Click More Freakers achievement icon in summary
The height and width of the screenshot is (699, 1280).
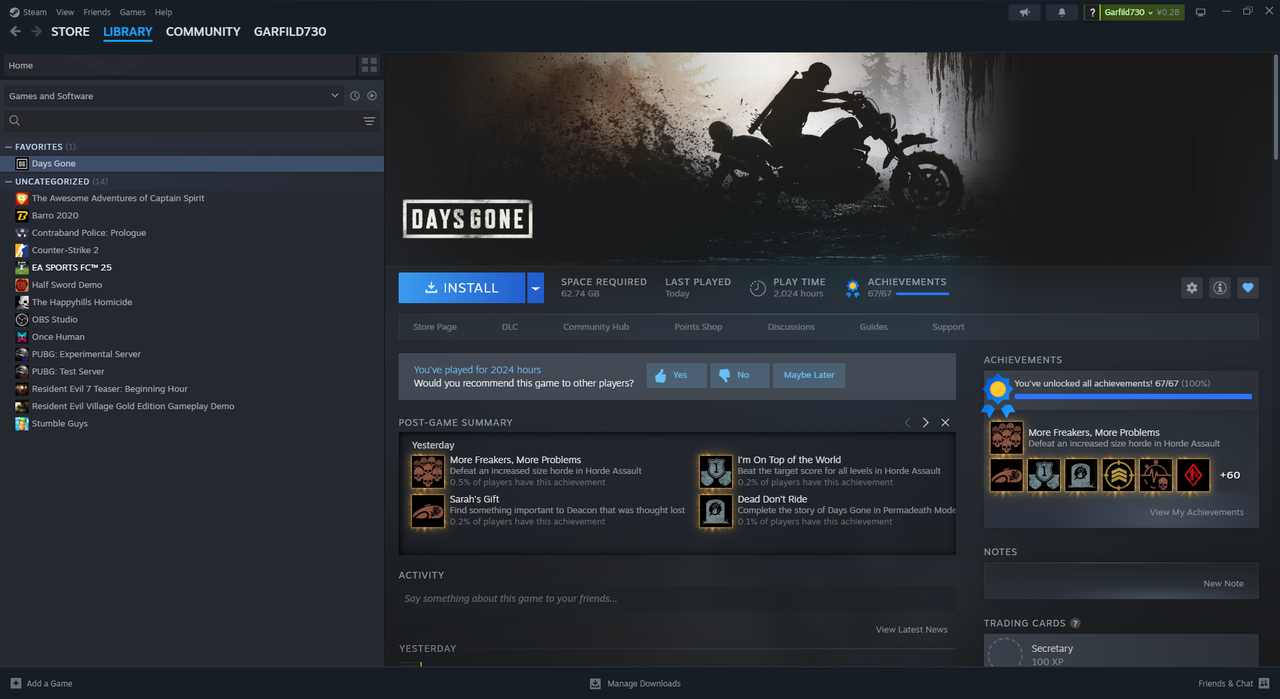coord(428,471)
